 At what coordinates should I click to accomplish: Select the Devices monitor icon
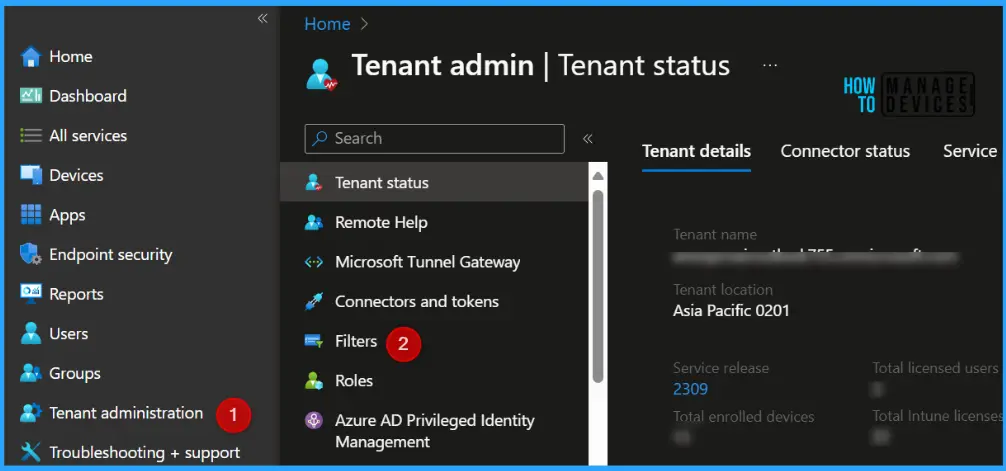pos(31,175)
